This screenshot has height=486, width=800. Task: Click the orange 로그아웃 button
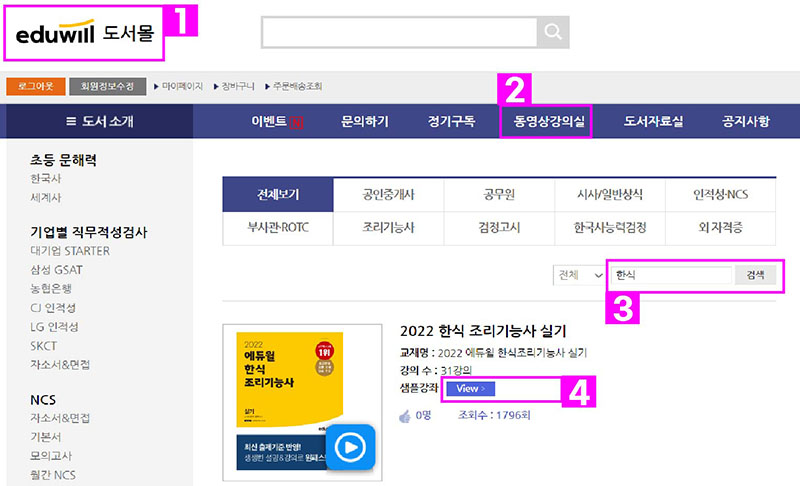coord(36,86)
